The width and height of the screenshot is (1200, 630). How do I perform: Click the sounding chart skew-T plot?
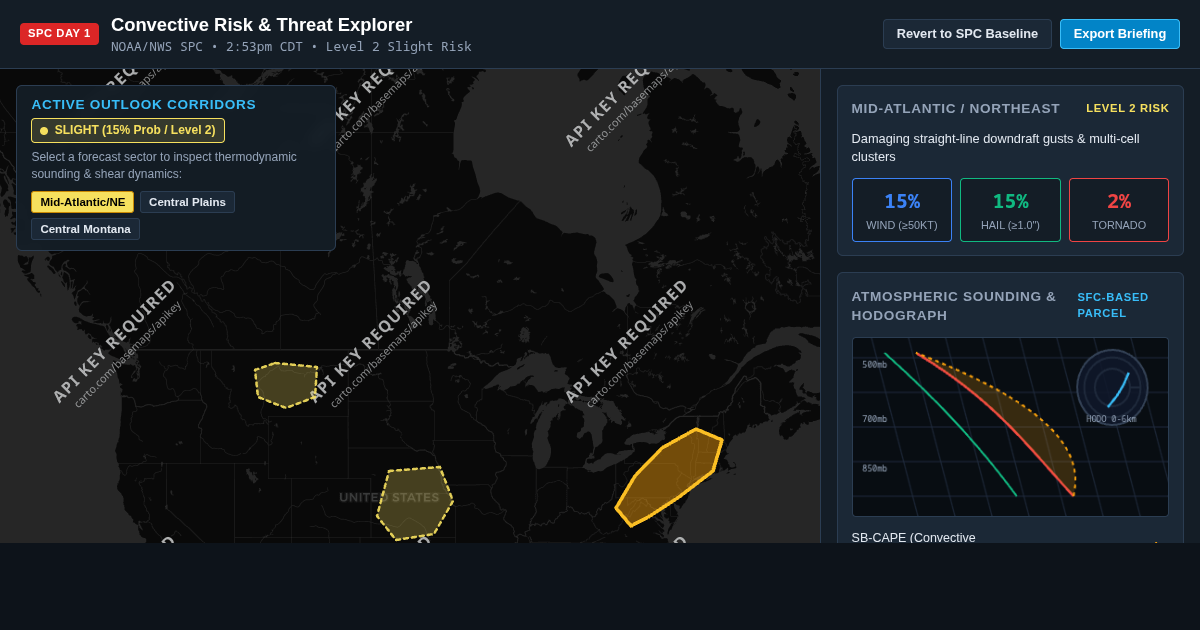point(1010,427)
